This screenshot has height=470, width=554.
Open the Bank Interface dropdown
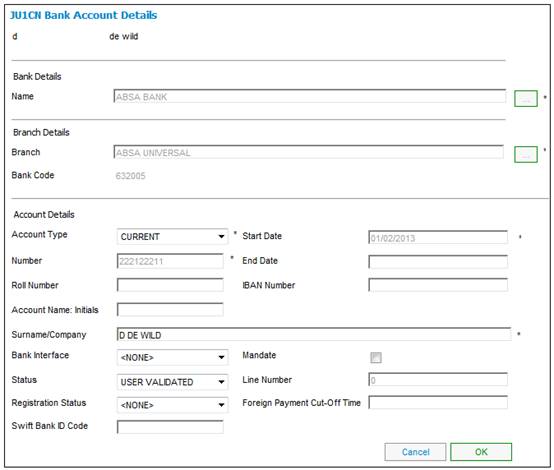click(x=172, y=357)
